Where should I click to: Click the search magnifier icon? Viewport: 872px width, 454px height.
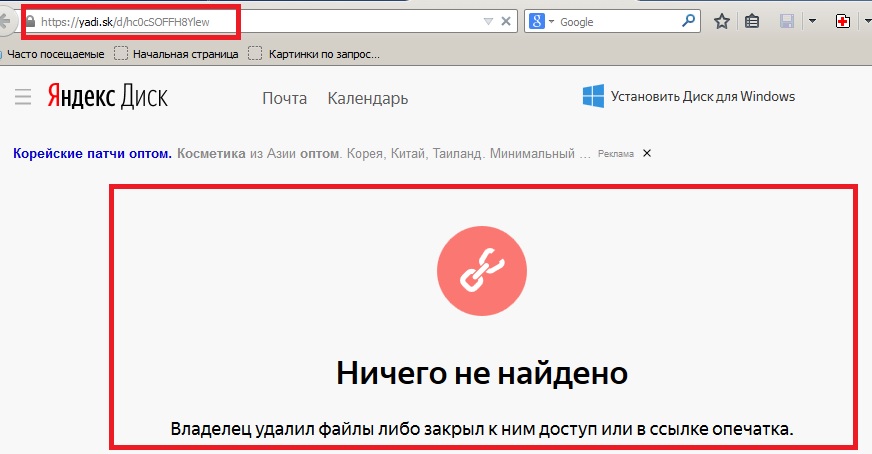(689, 21)
